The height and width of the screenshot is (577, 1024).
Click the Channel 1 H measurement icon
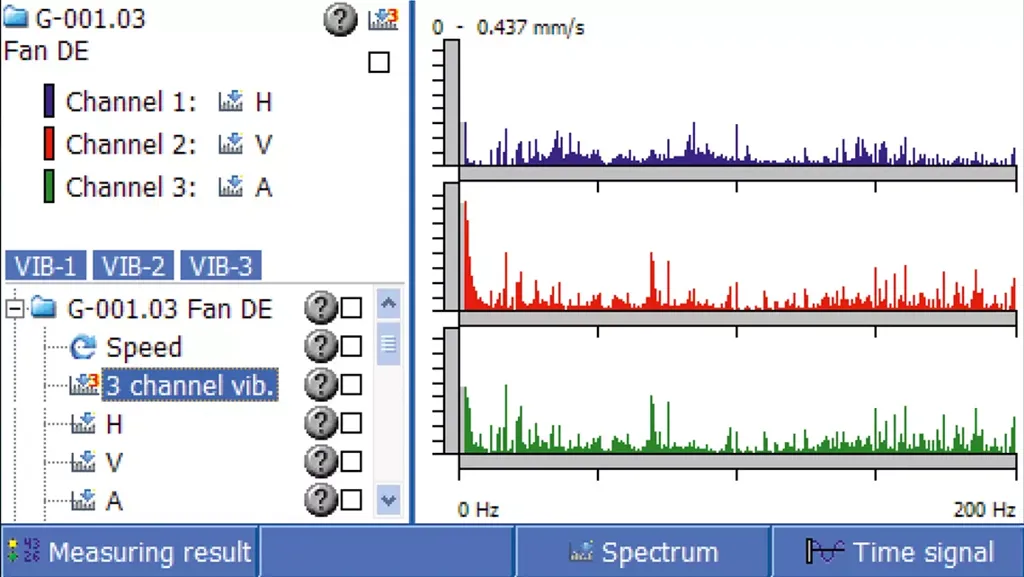[x=231, y=102]
